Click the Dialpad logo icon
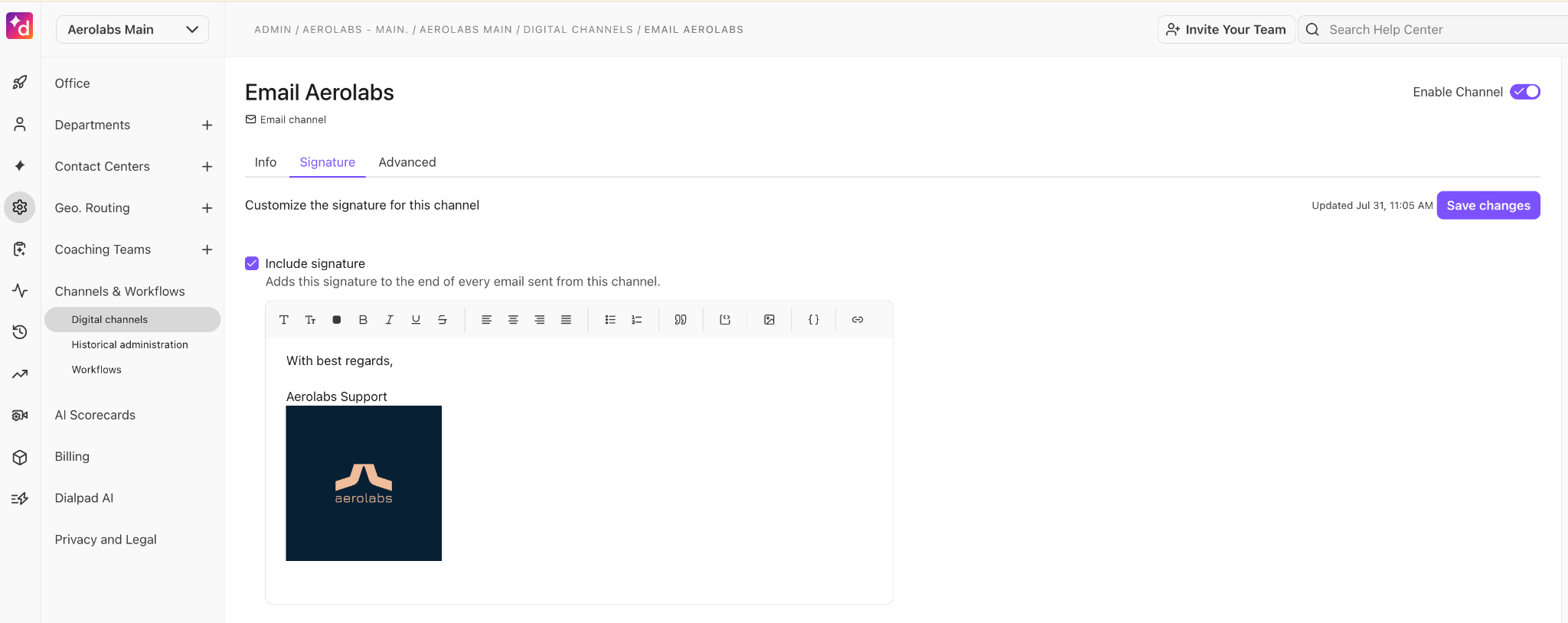The width and height of the screenshot is (1568, 623). pyautogui.click(x=20, y=25)
